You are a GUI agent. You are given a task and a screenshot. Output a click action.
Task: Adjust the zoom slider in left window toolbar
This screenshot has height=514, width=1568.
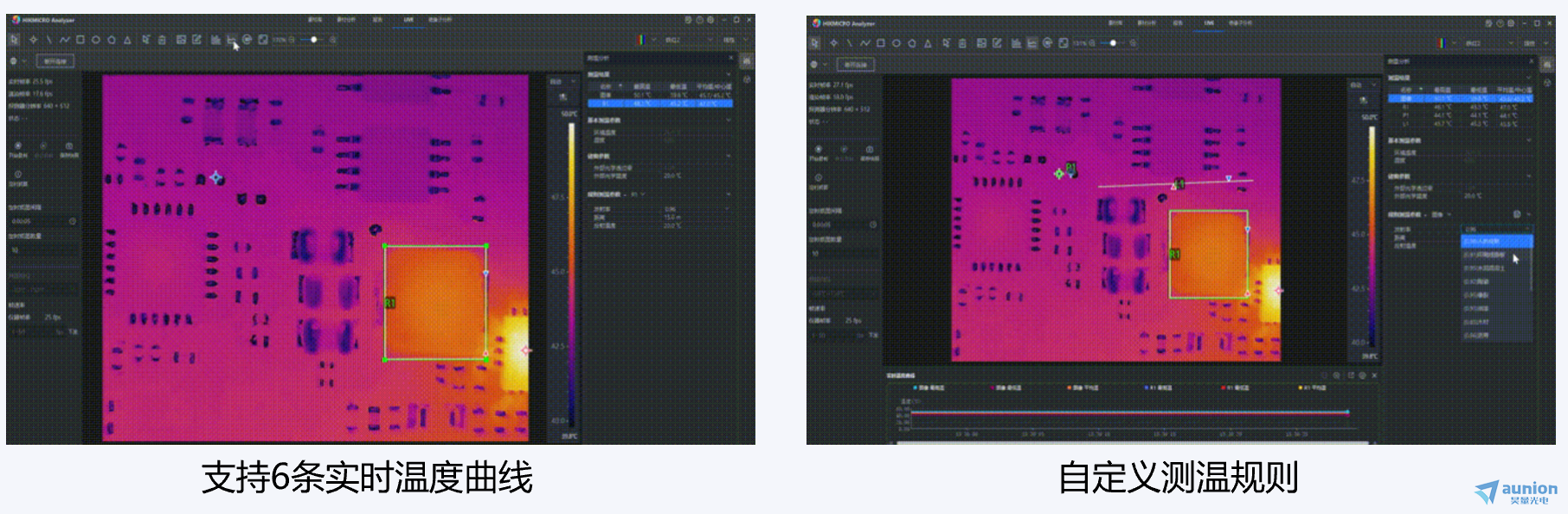point(313,39)
